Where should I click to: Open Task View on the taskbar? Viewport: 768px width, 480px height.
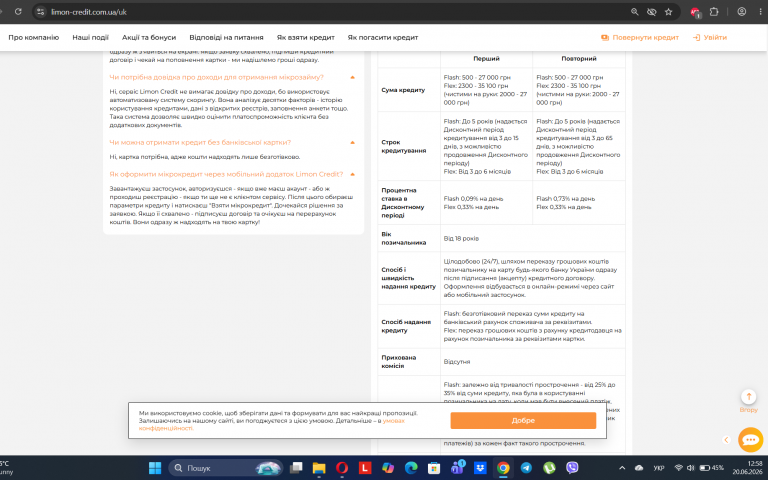coord(296,468)
